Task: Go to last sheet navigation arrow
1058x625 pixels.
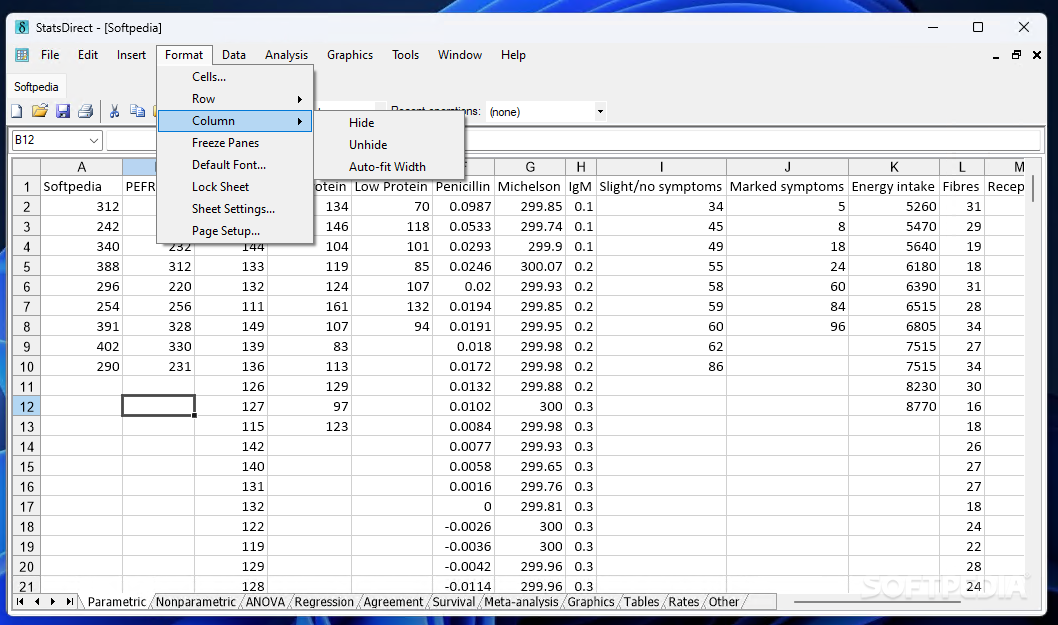Action: (69, 601)
